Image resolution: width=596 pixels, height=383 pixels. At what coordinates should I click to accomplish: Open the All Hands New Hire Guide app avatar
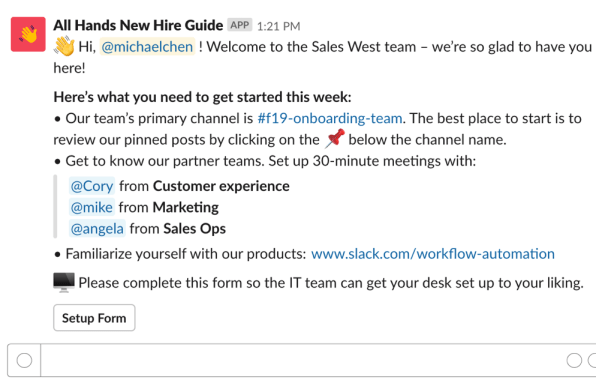coord(28,34)
